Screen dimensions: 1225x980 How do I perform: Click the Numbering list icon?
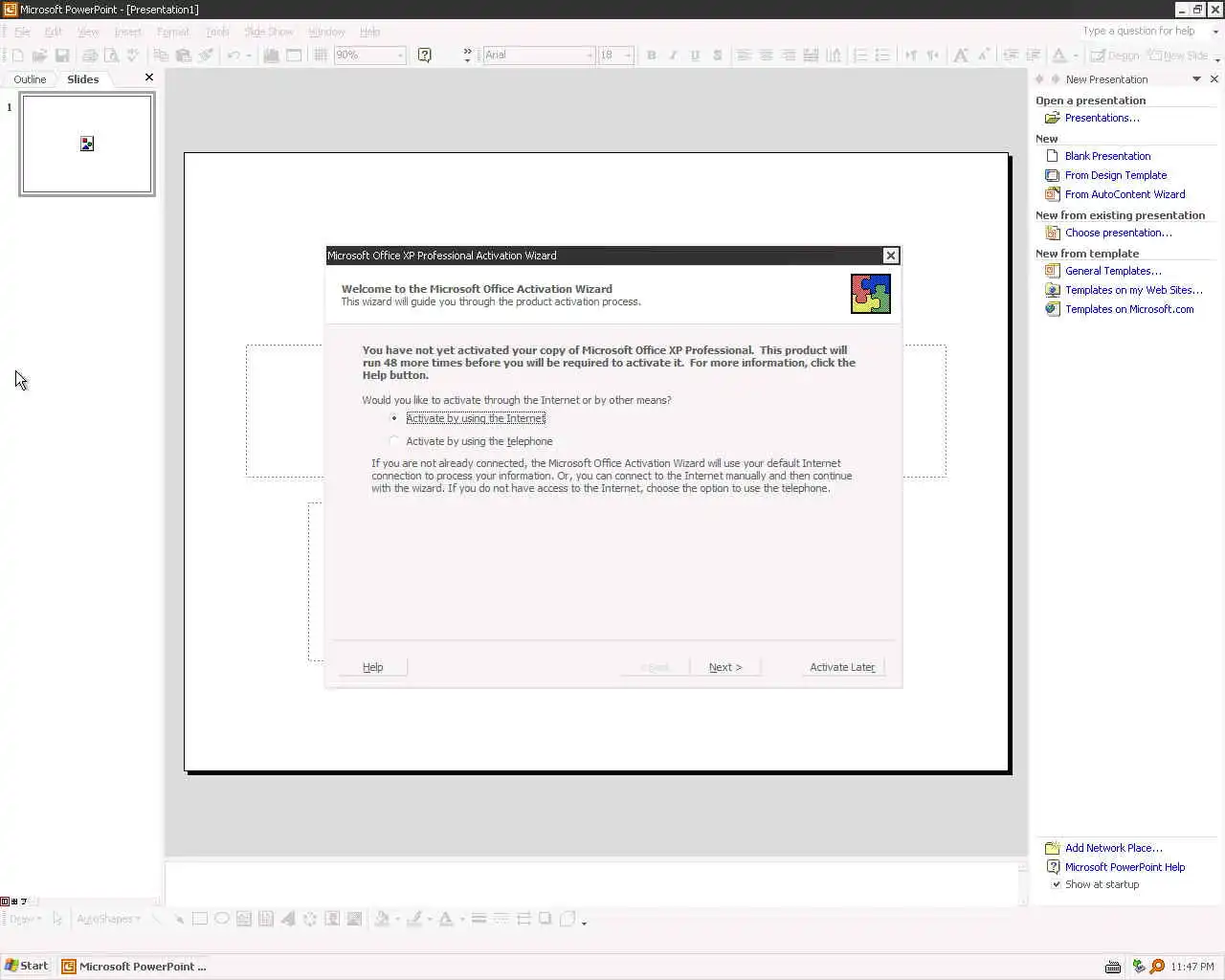[x=860, y=56]
